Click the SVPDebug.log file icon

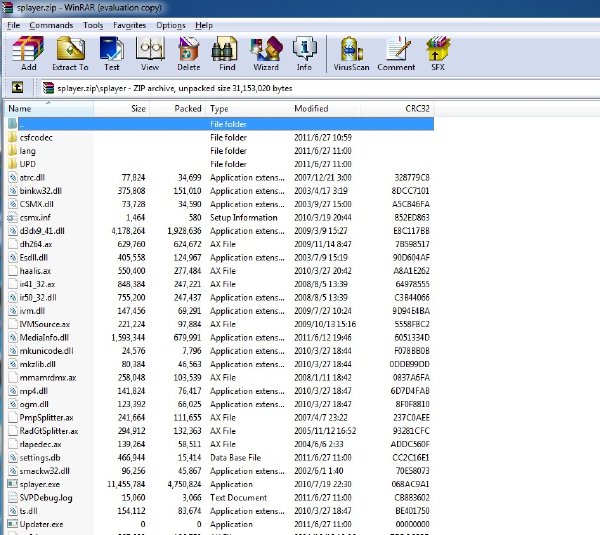point(13,497)
